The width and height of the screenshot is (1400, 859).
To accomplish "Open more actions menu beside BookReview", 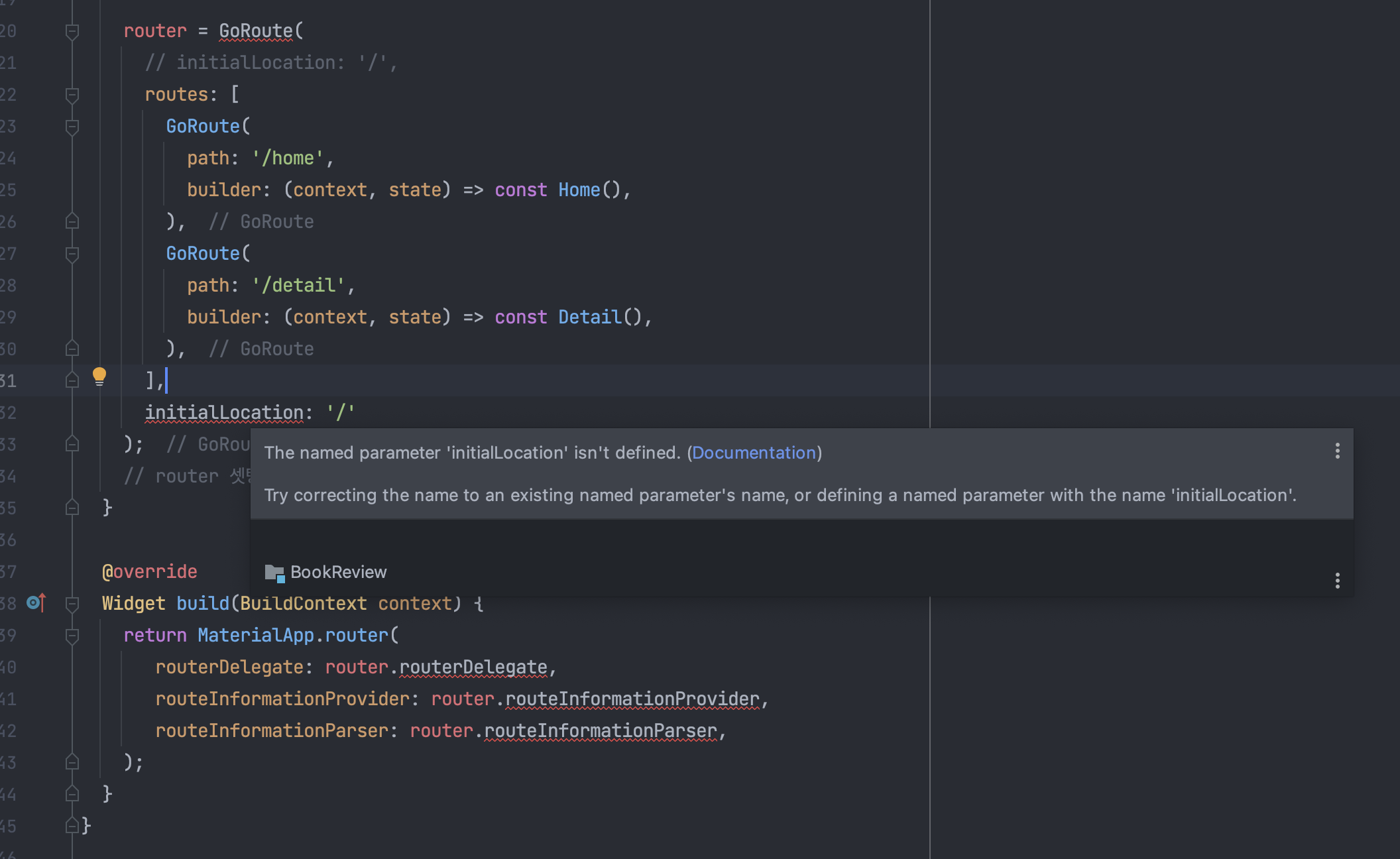I will point(1337,581).
